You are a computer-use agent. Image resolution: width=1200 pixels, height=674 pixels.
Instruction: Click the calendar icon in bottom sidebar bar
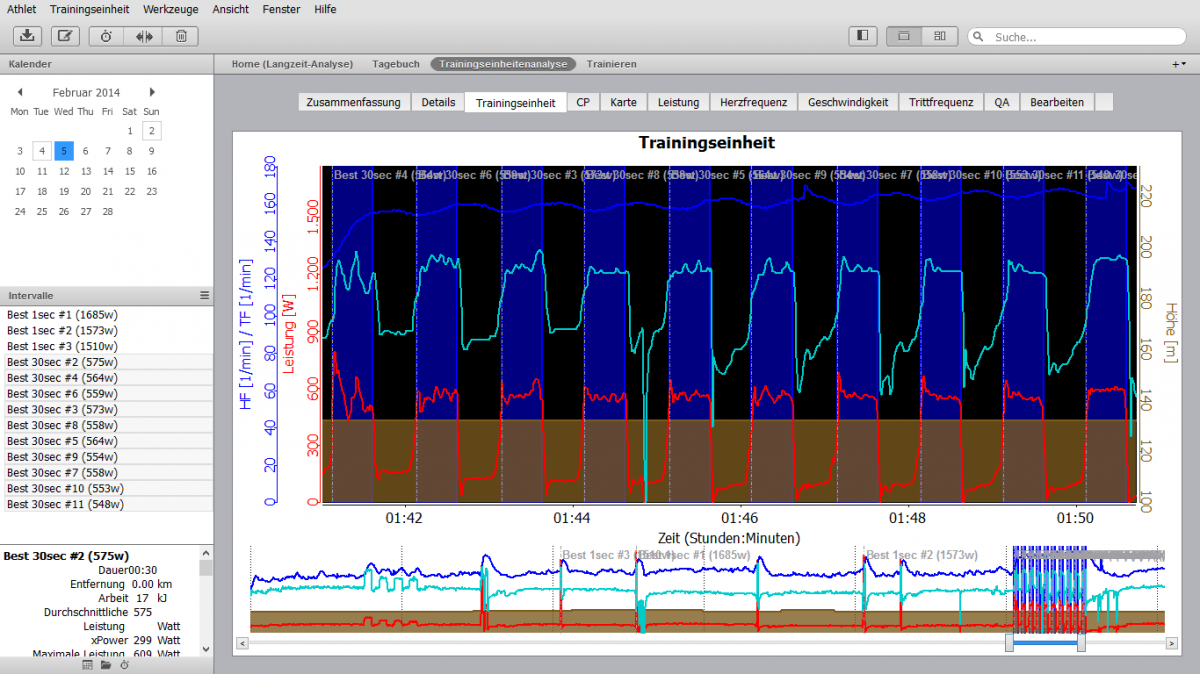(x=88, y=665)
